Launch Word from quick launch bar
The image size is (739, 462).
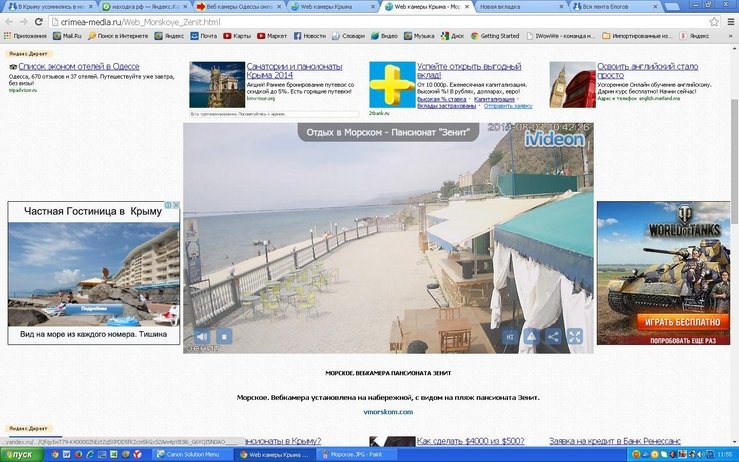(66, 454)
